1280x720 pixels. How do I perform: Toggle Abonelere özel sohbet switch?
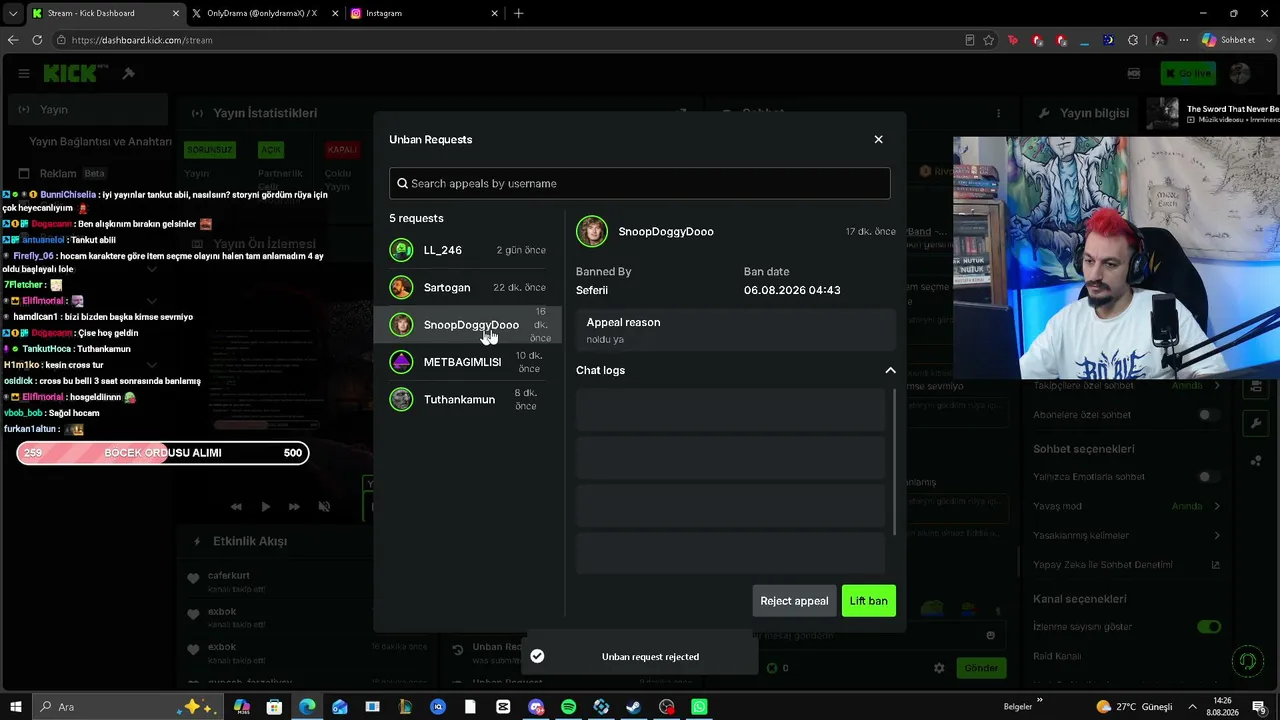(x=1209, y=415)
